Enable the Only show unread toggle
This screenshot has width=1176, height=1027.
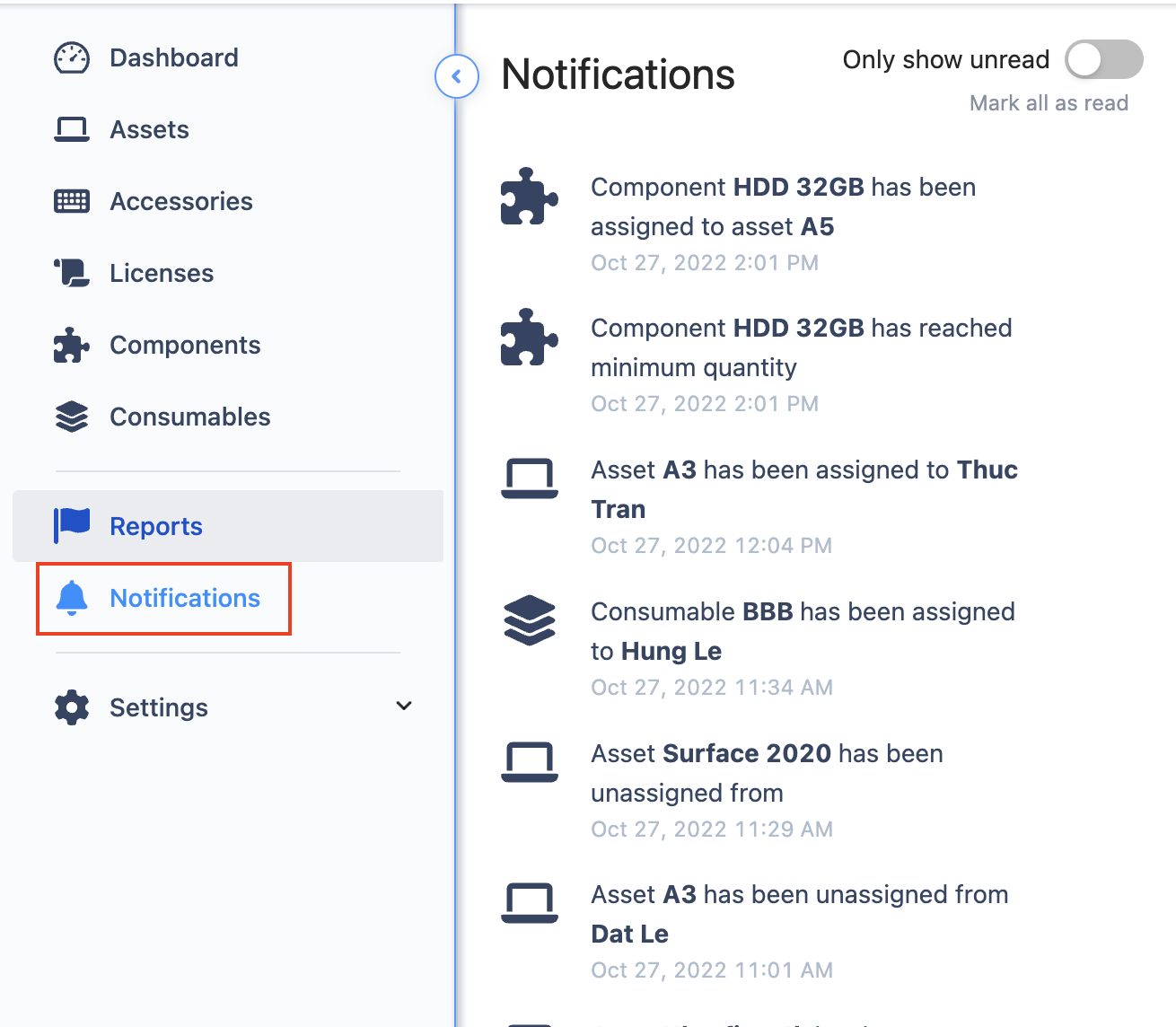pos(1103,59)
